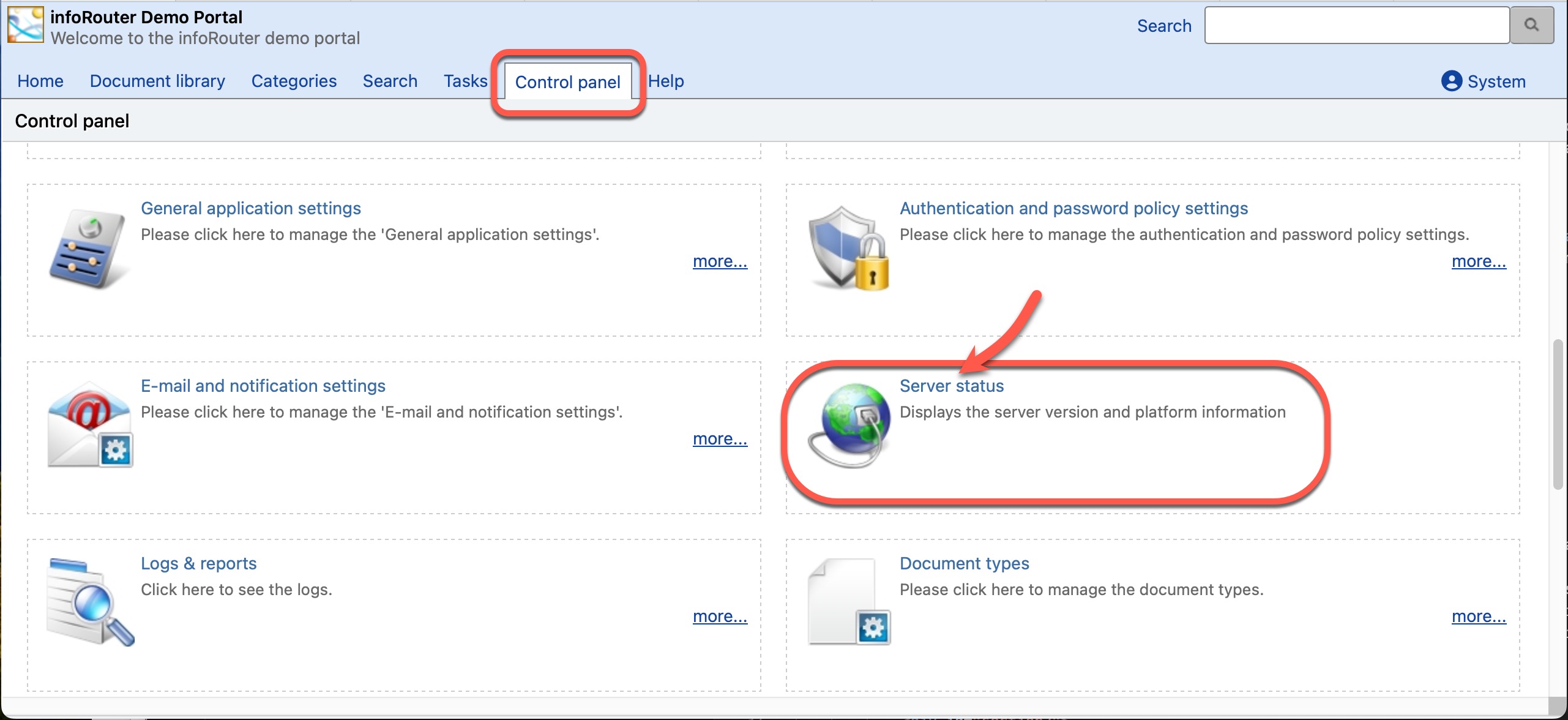Open the System user menu
The width and height of the screenshot is (1568, 720).
tap(1484, 81)
